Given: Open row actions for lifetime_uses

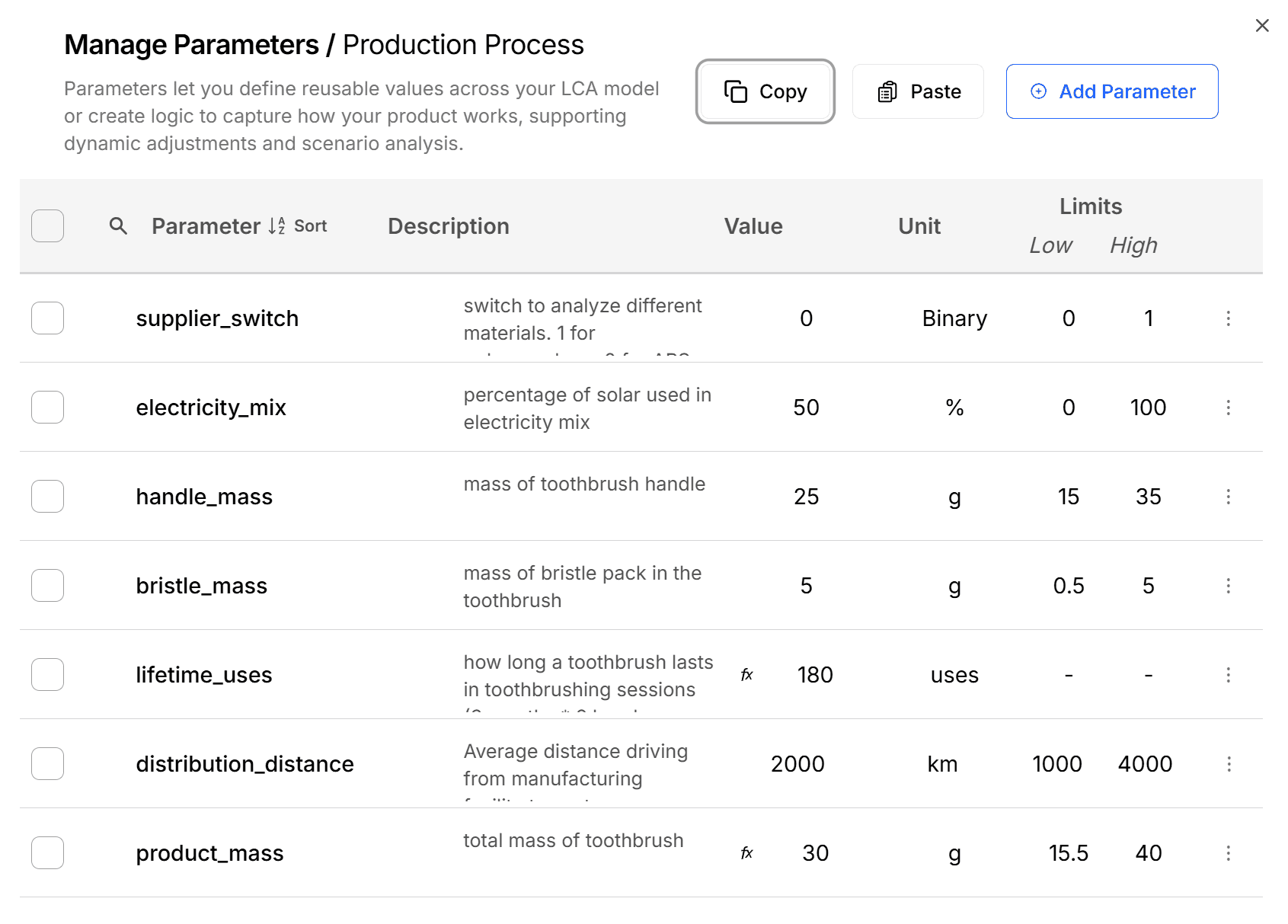Looking at the screenshot, I should [x=1228, y=675].
